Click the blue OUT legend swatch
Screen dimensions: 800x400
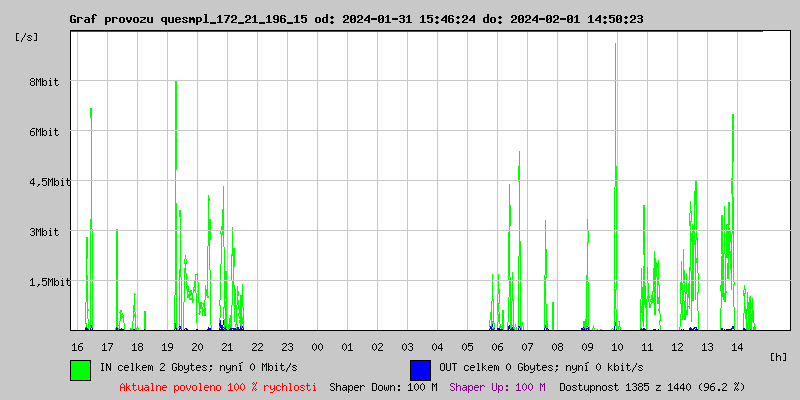(x=420, y=369)
